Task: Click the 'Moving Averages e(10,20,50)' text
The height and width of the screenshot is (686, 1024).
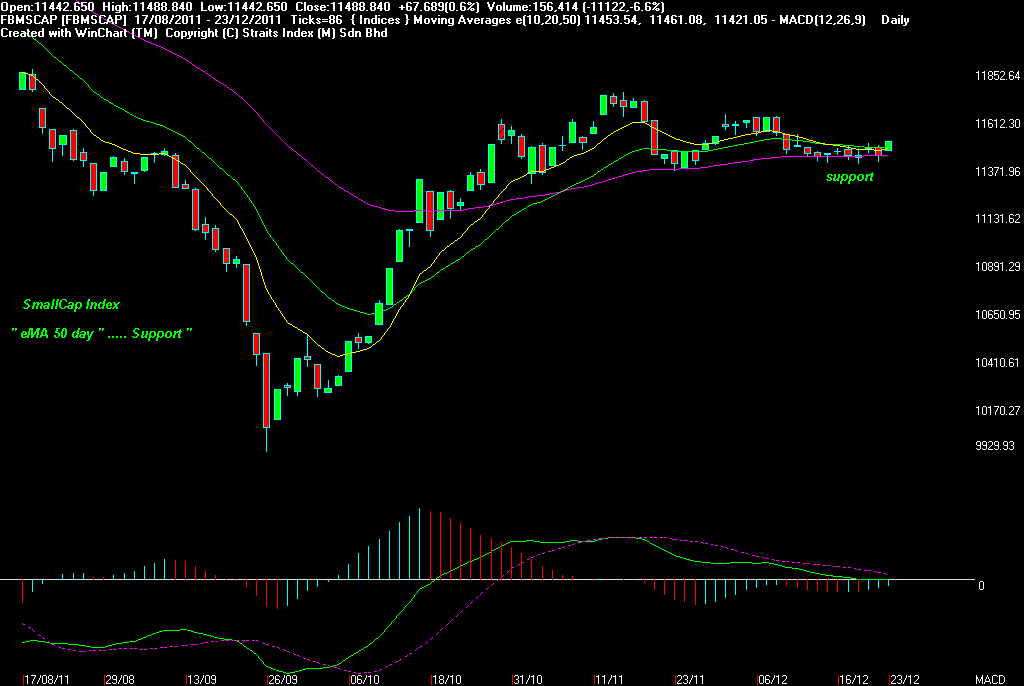Action: pos(496,20)
